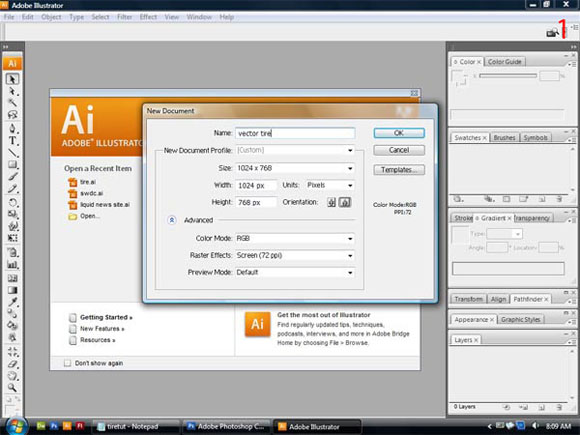This screenshot has width=580, height=435.
Task: Select the Eraser tool
Action: click(12, 364)
